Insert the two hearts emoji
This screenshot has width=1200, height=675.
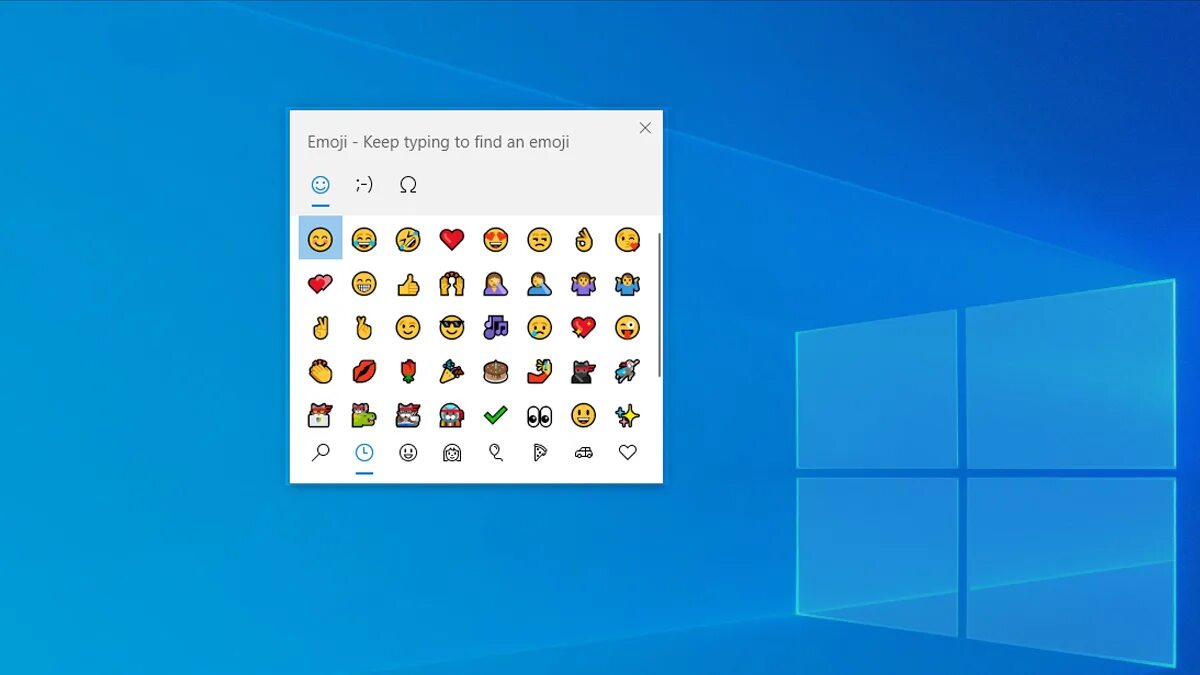[320, 284]
